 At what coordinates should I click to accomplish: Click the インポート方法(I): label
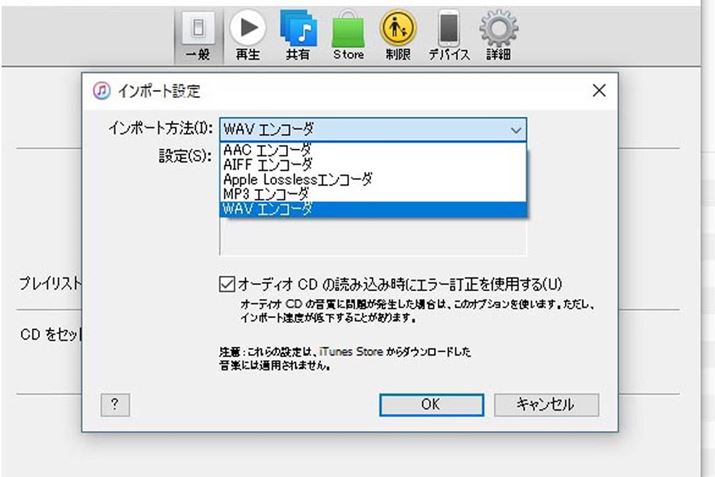click(x=161, y=129)
